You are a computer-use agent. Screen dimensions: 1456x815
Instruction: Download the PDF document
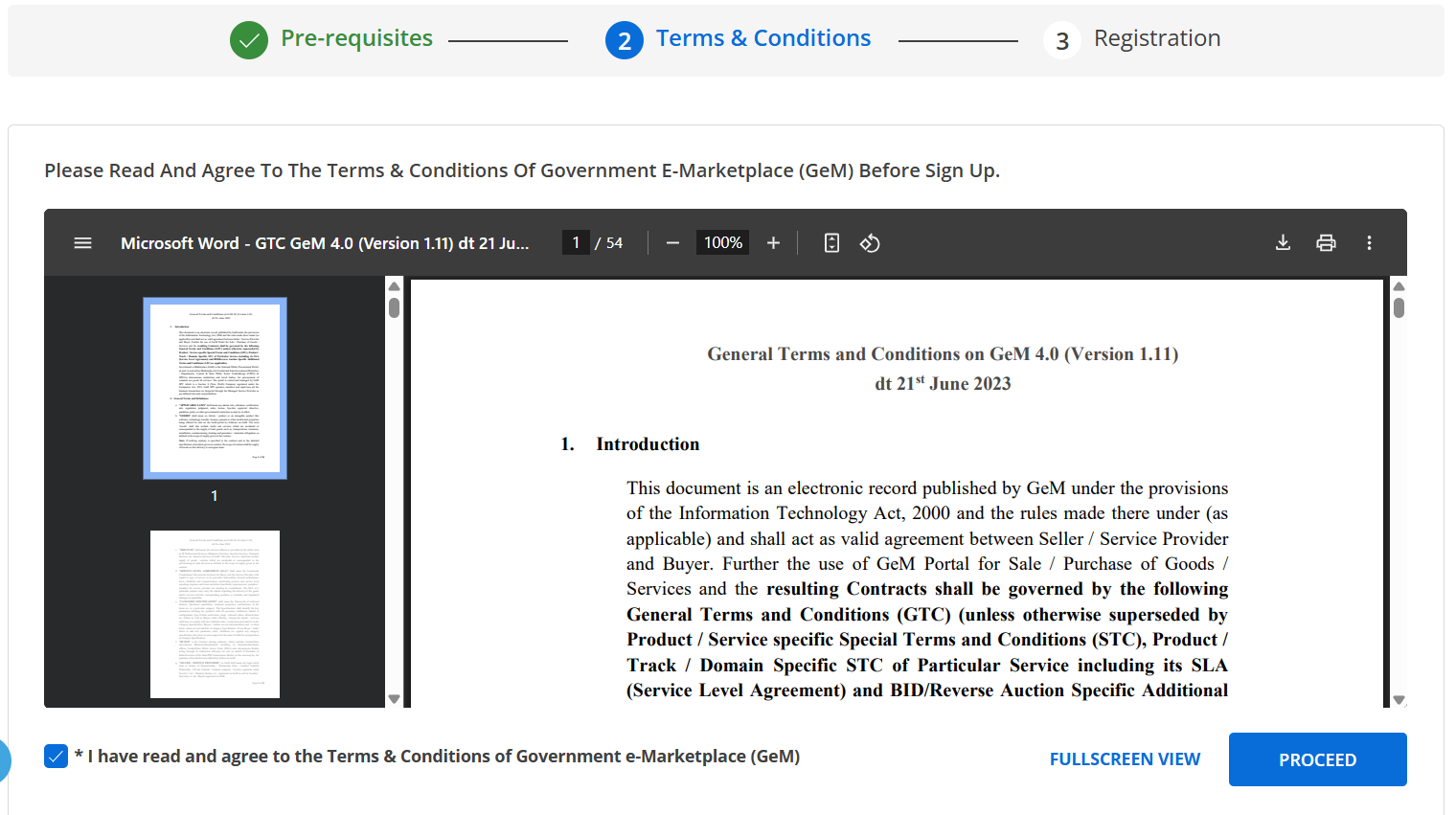(1283, 243)
